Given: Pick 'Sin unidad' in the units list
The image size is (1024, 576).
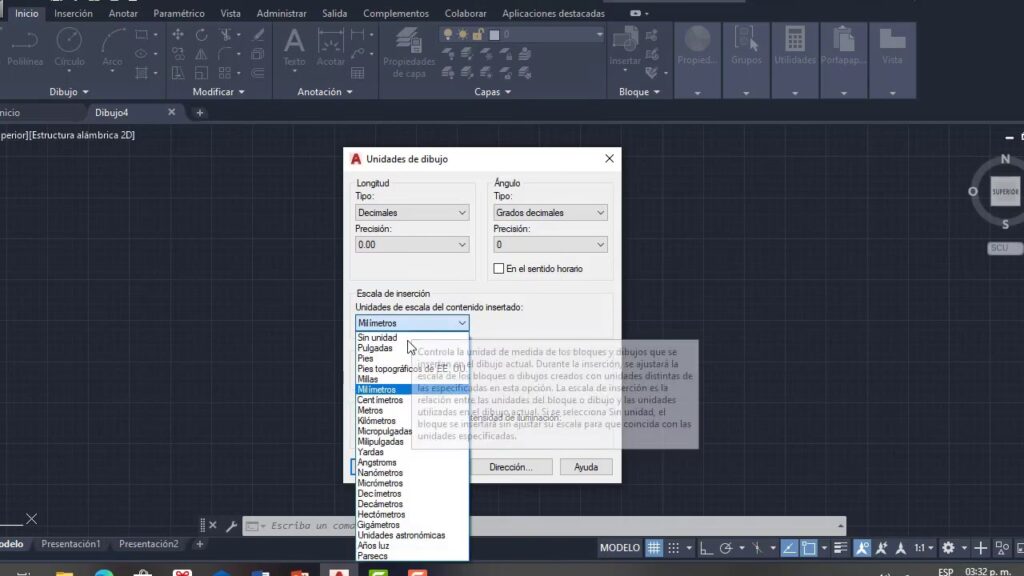Looking at the screenshot, I should (x=377, y=338).
